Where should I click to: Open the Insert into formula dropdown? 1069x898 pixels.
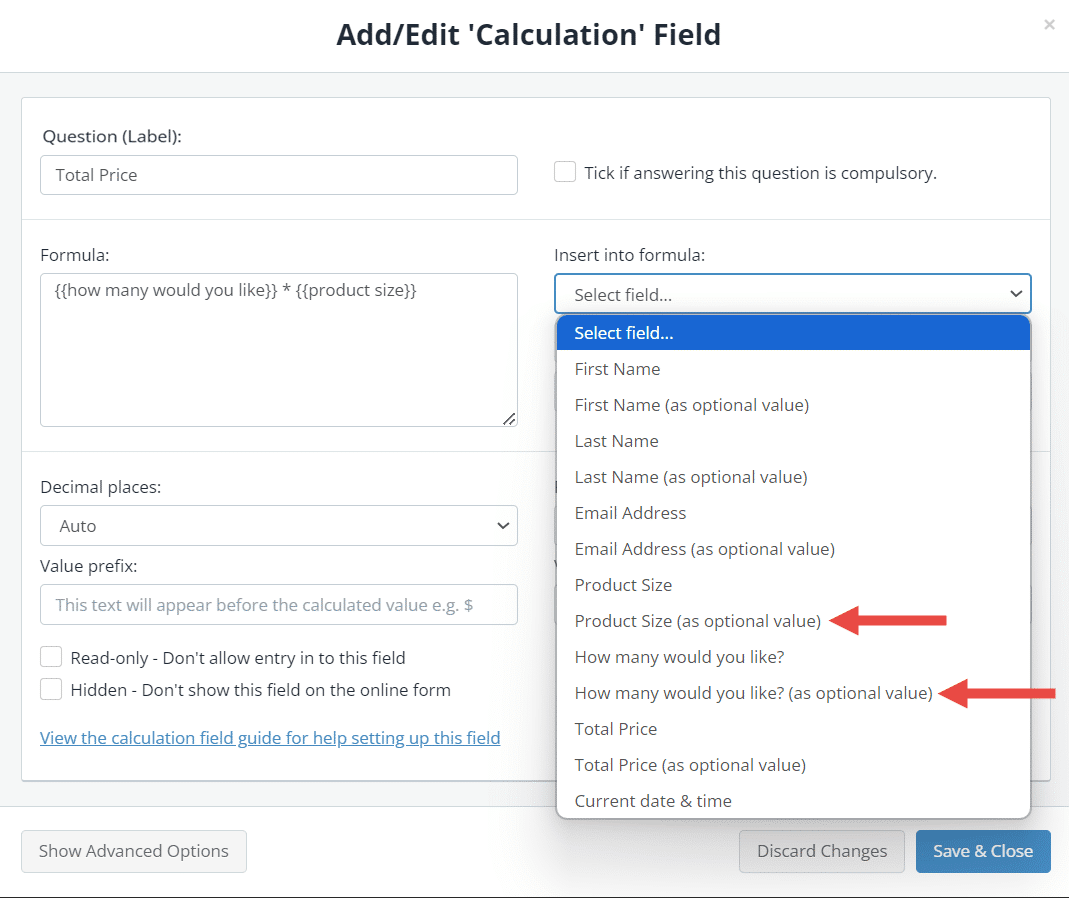(x=792, y=293)
